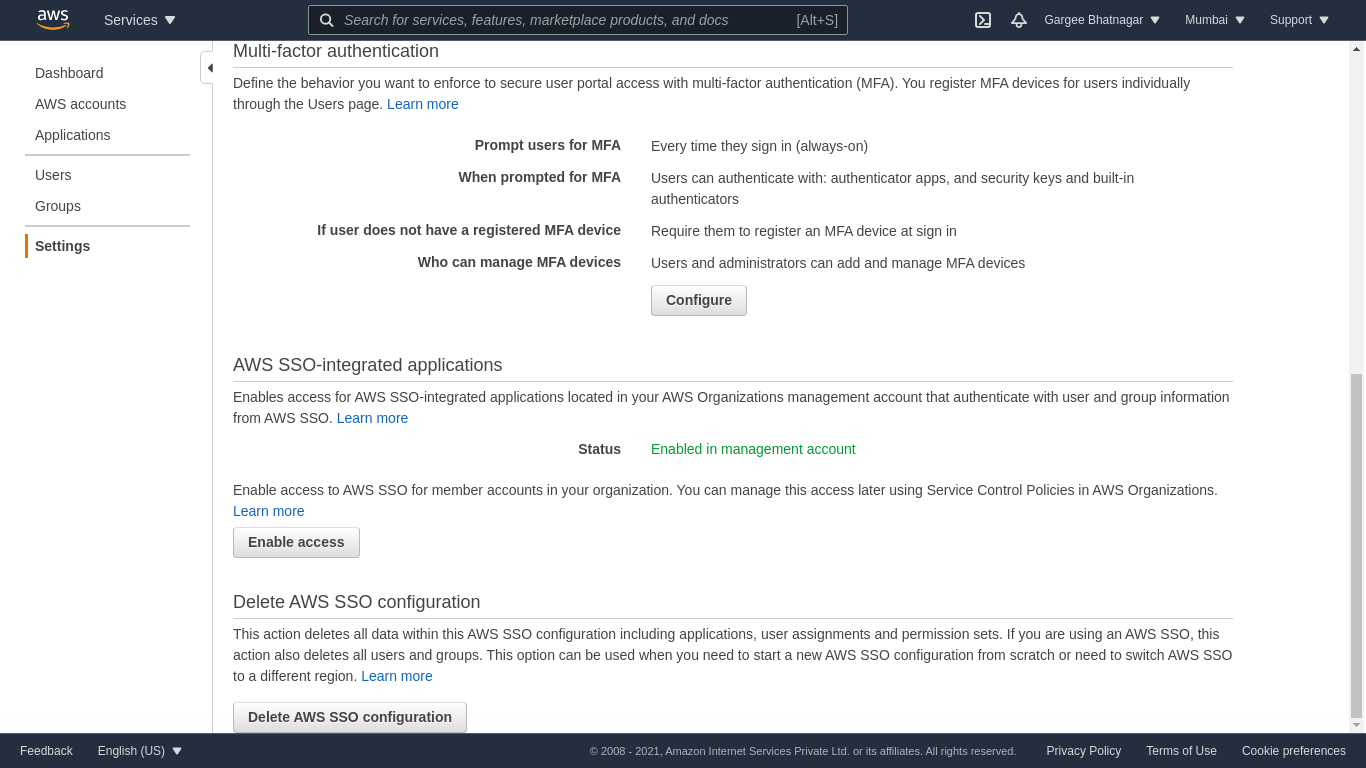Open Groups in the sidebar

[58, 206]
